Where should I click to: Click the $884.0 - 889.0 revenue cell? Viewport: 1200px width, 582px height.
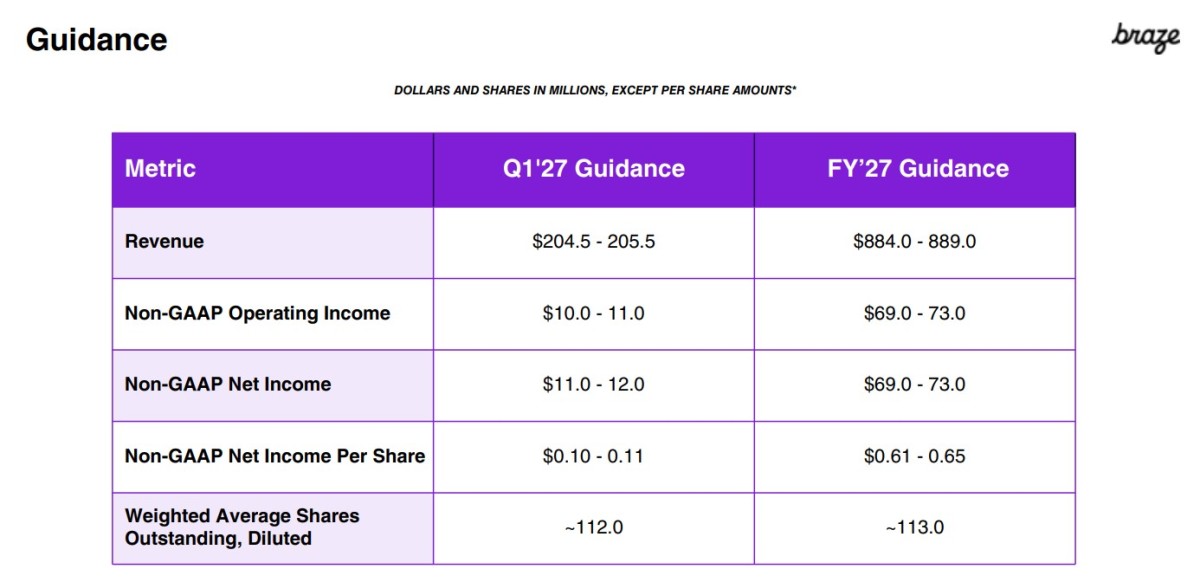tap(915, 242)
